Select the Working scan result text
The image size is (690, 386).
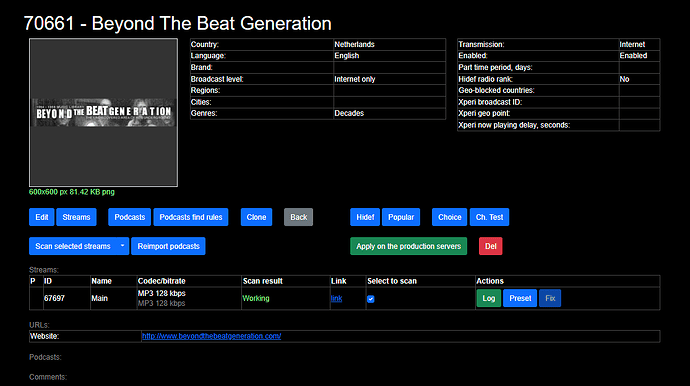pos(256,298)
